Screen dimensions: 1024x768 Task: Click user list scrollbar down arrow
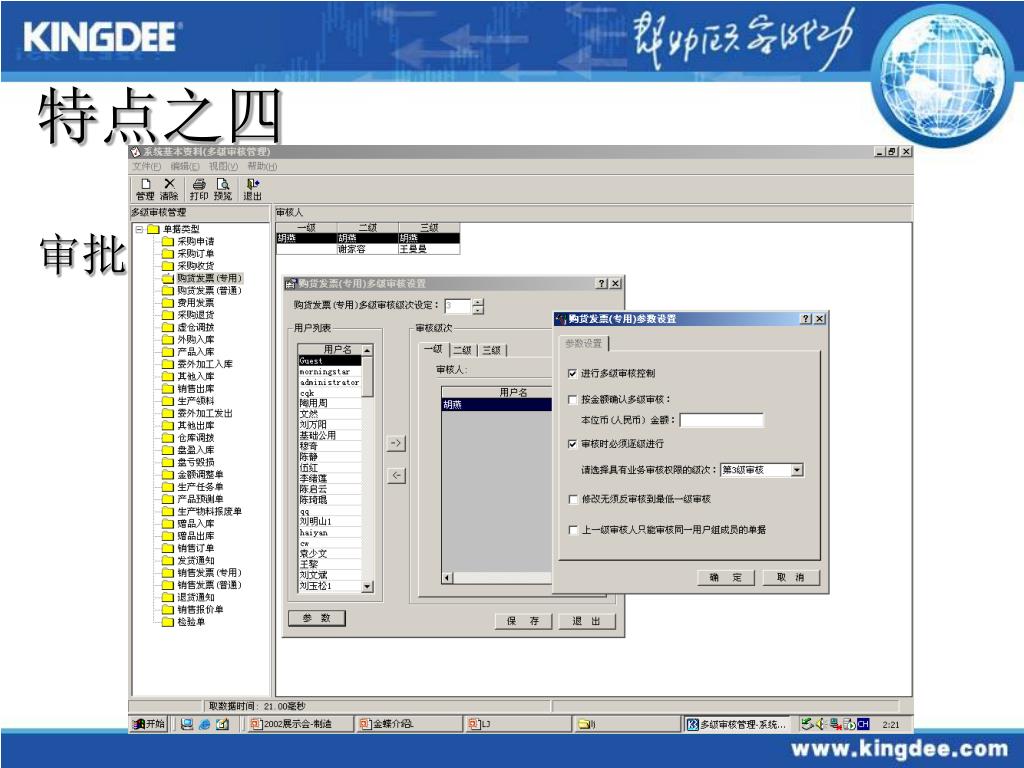pos(367,586)
